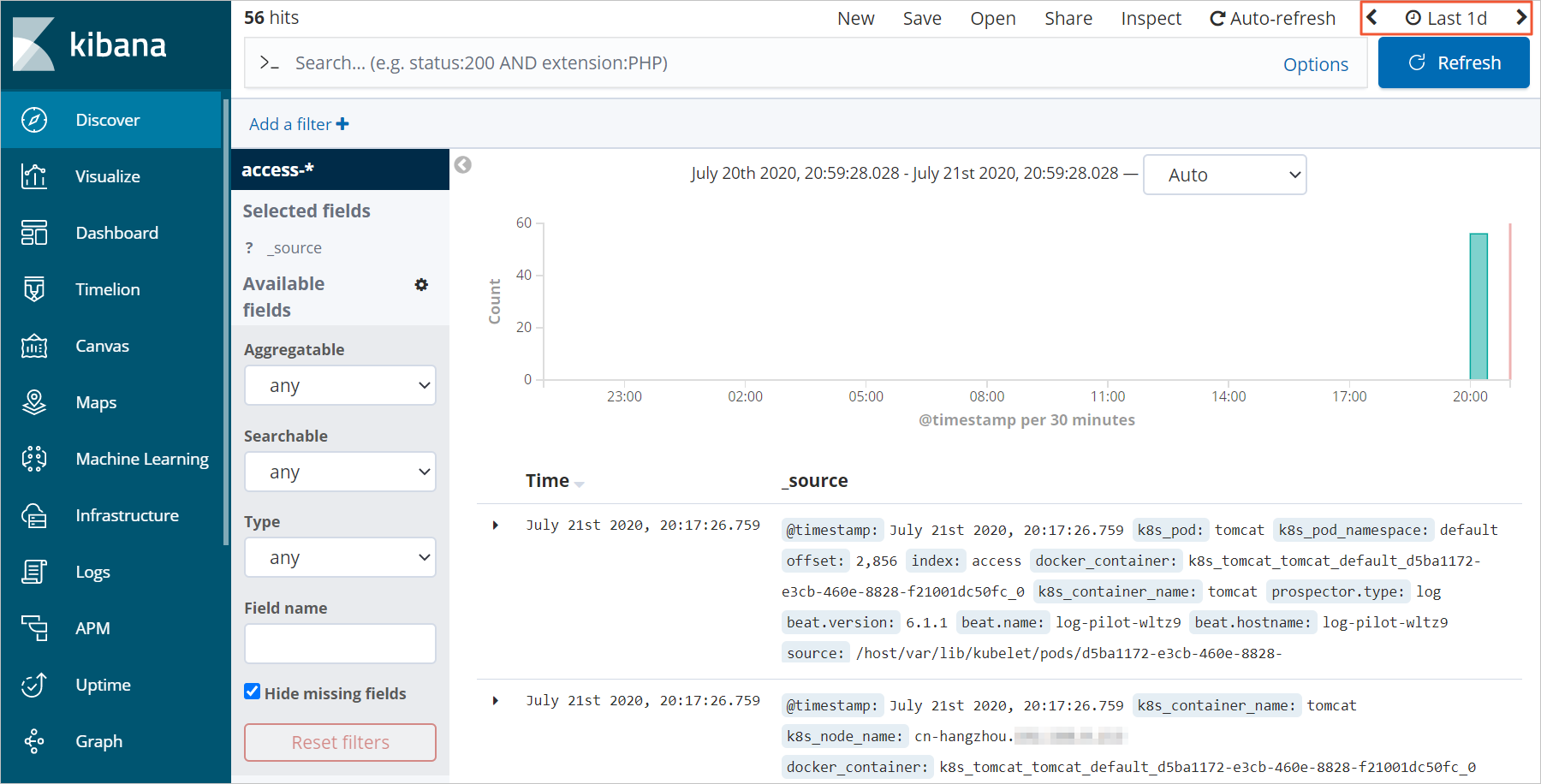Viewport: 1541px width, 784px height.
Task: Toggle Hide missing fields checkbox
Action: pyautogui.click(x=252, y=692)
